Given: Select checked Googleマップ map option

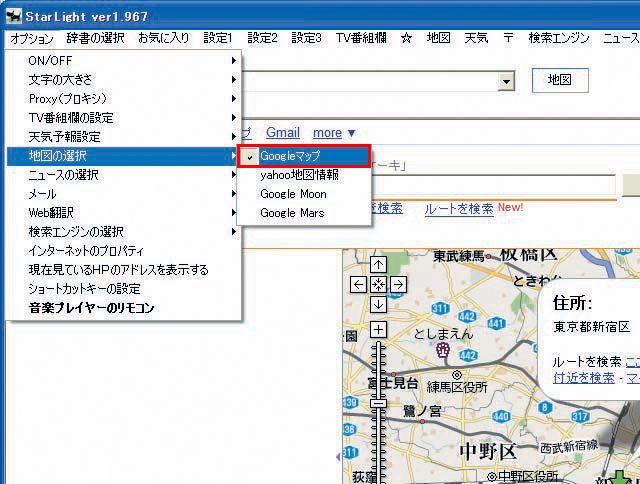Looking at the screenshot, I should pos(304,156).
